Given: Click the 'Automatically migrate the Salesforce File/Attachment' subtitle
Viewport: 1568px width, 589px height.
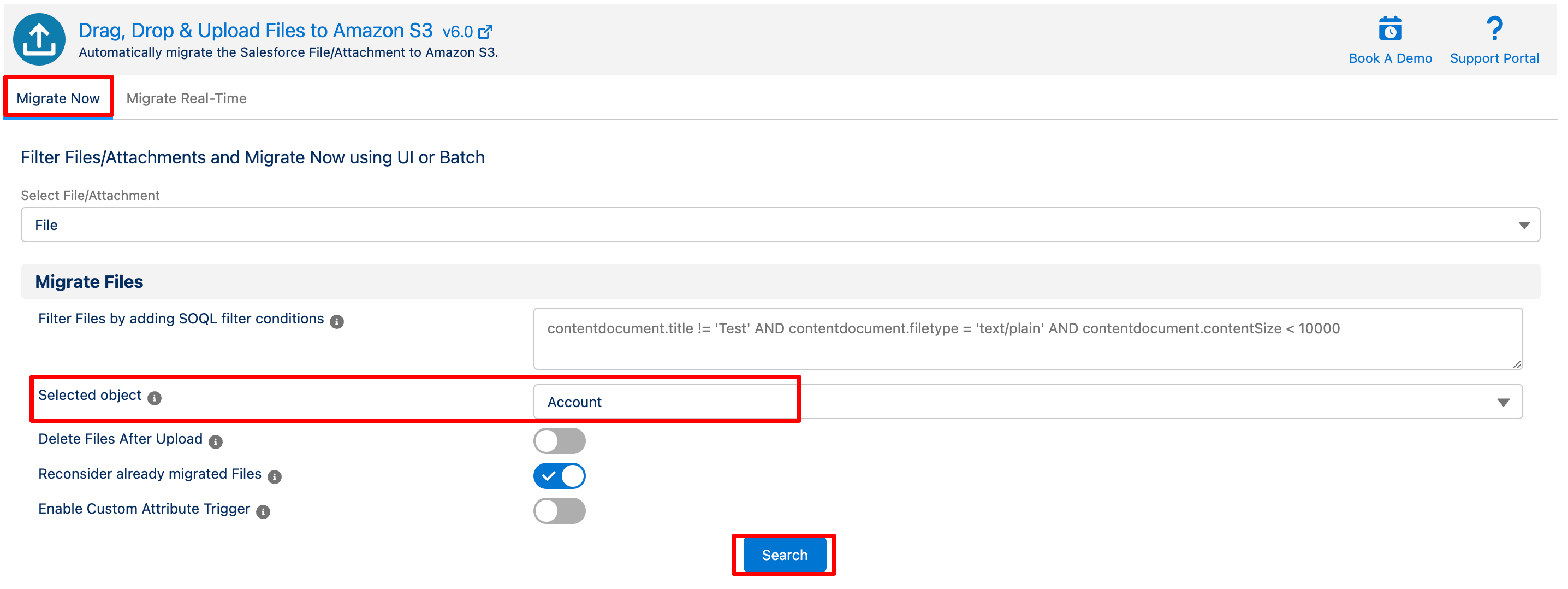Looking at the screenshot, I should (x=288, y=53).
